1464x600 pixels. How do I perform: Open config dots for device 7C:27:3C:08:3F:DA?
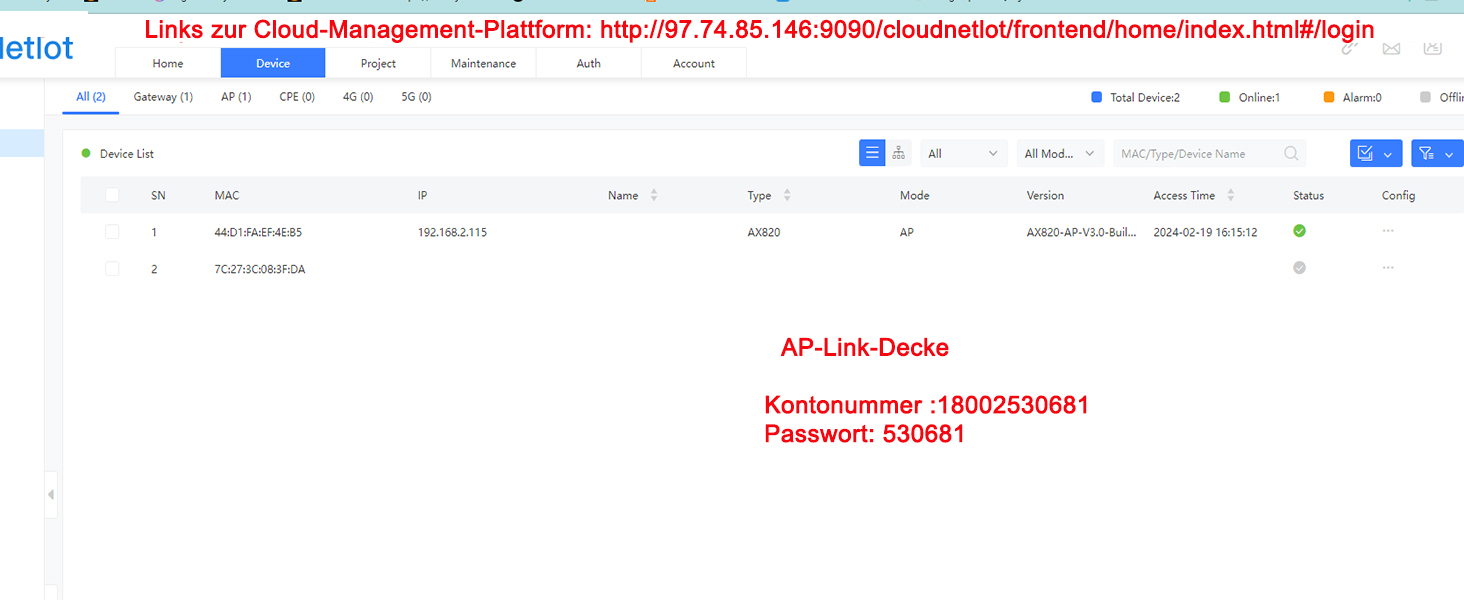[x=1388, y=268]
